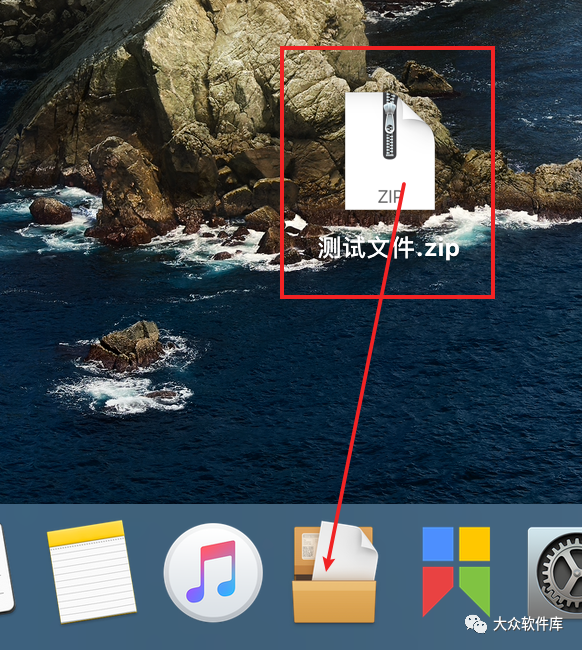The image size is (582, 650).
Task: Click the 测试文件.zip filename label
Action: point(389,248)
